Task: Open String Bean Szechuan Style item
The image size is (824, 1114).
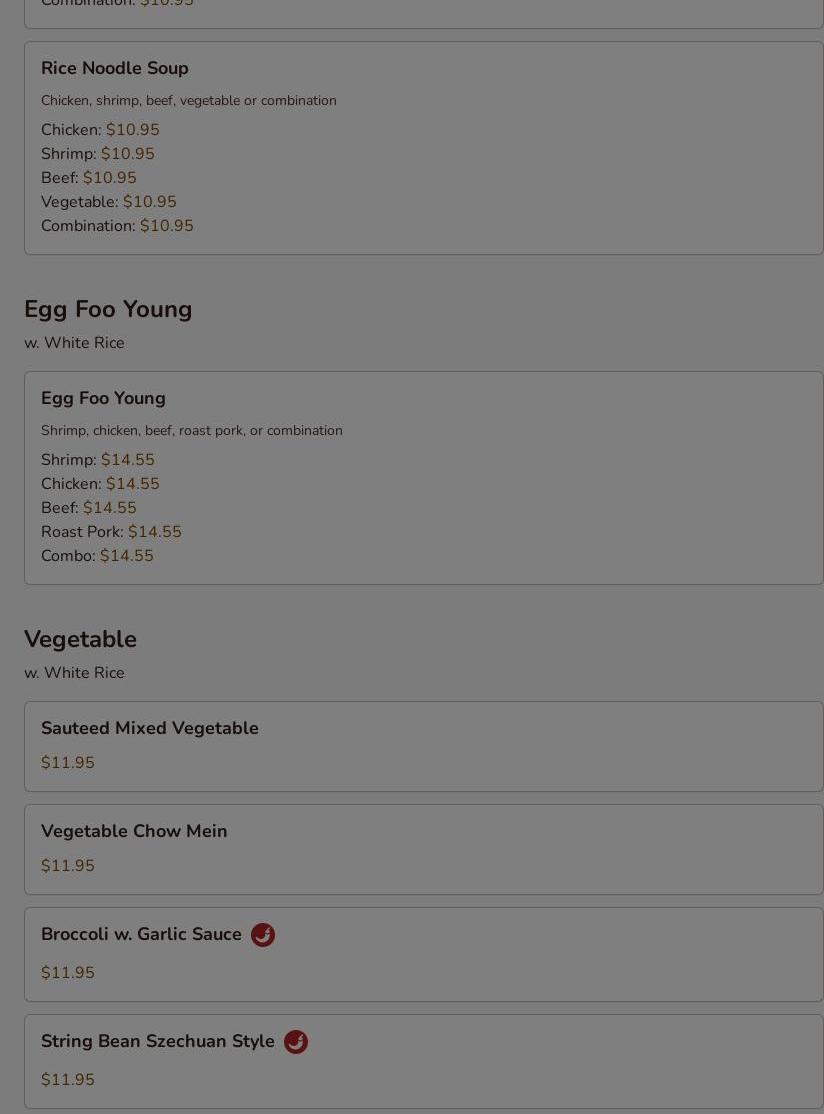Action: (424, 1062)
